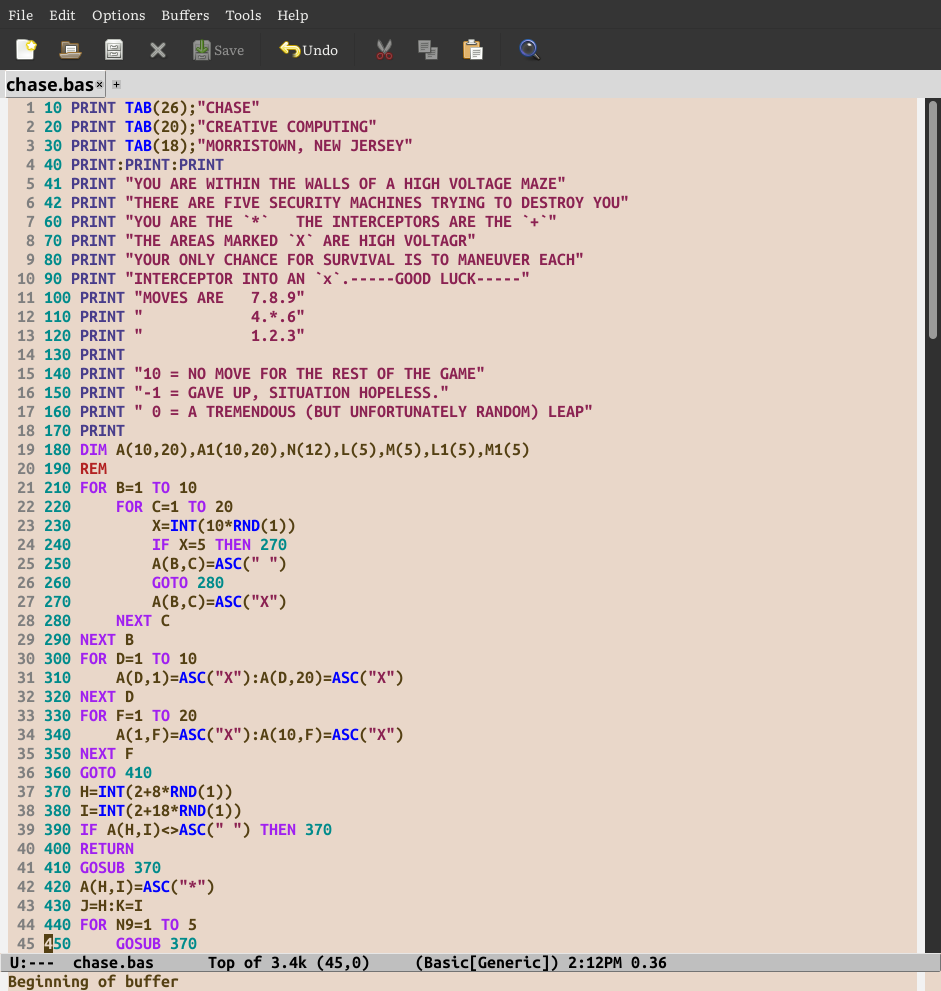Add a new tab with plus button
Viewport: 941px width, 991px height.
(x=116, y=84)
